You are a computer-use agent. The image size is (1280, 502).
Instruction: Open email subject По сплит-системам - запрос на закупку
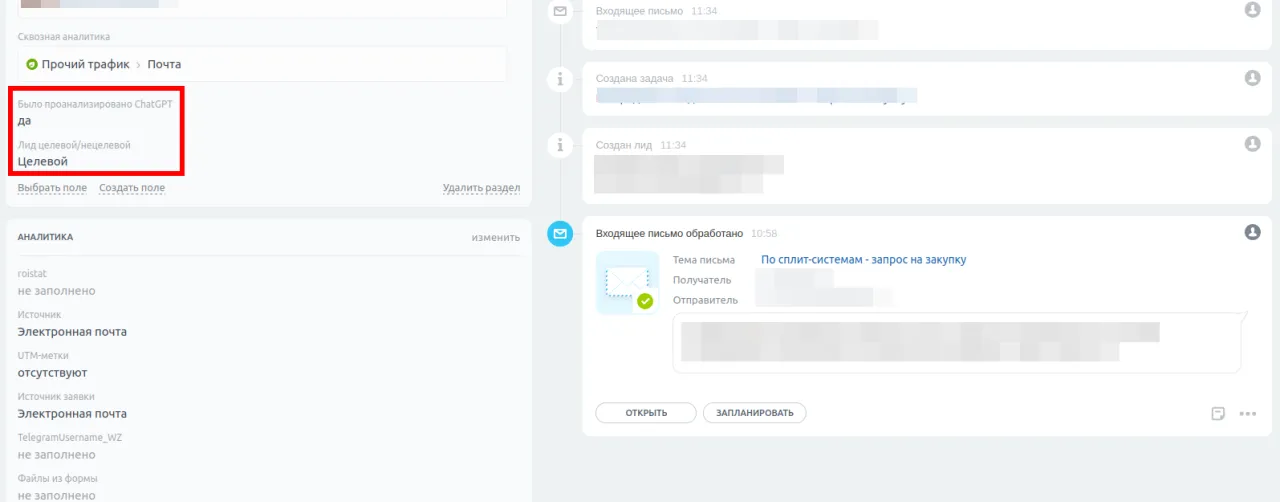pos(864,260)
